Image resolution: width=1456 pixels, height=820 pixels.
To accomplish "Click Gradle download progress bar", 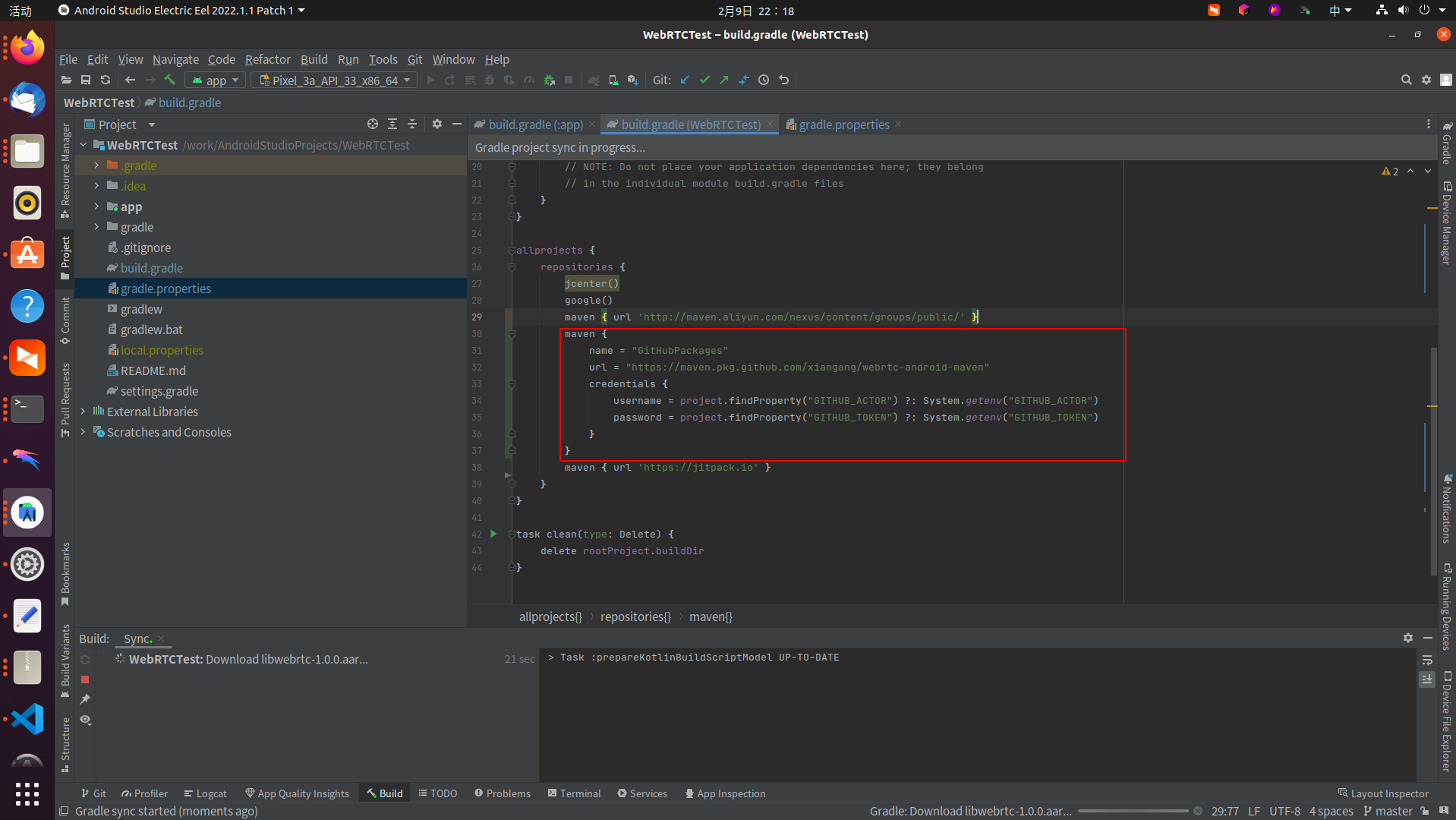I will coord(1133,811).
